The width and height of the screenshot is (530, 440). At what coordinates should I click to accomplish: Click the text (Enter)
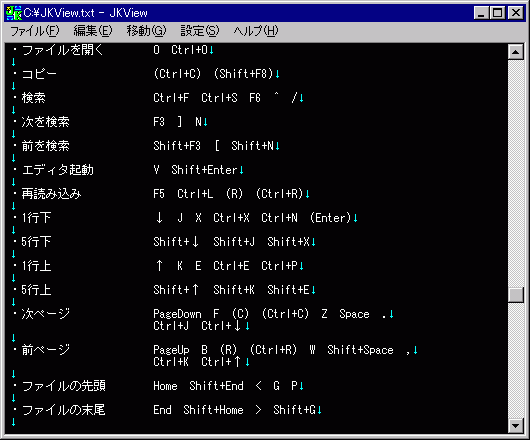pyautogui.click(x=331, y=218)
